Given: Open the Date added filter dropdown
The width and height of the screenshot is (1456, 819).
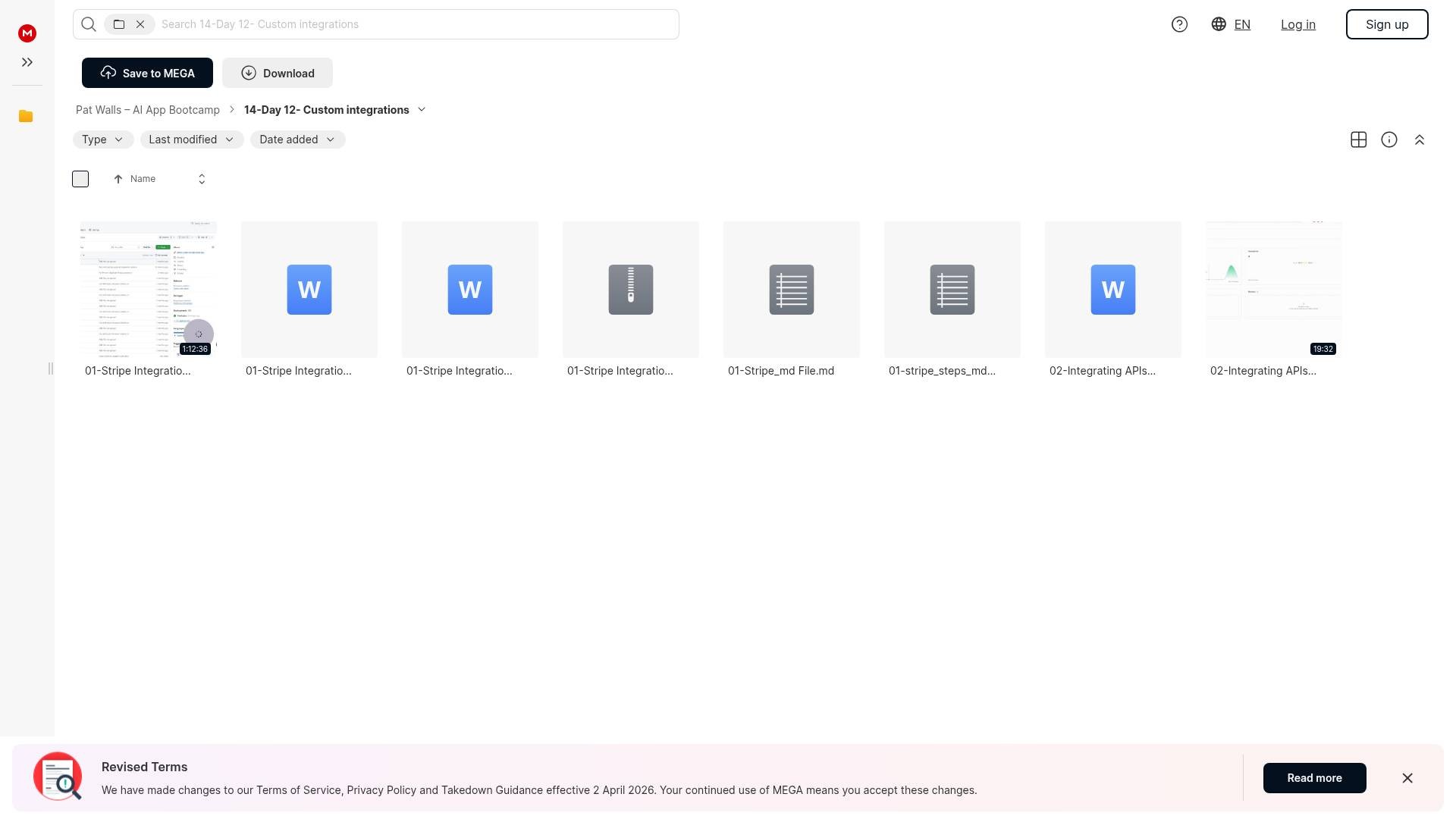Looking at the screenshot, I should coord(297,140).
